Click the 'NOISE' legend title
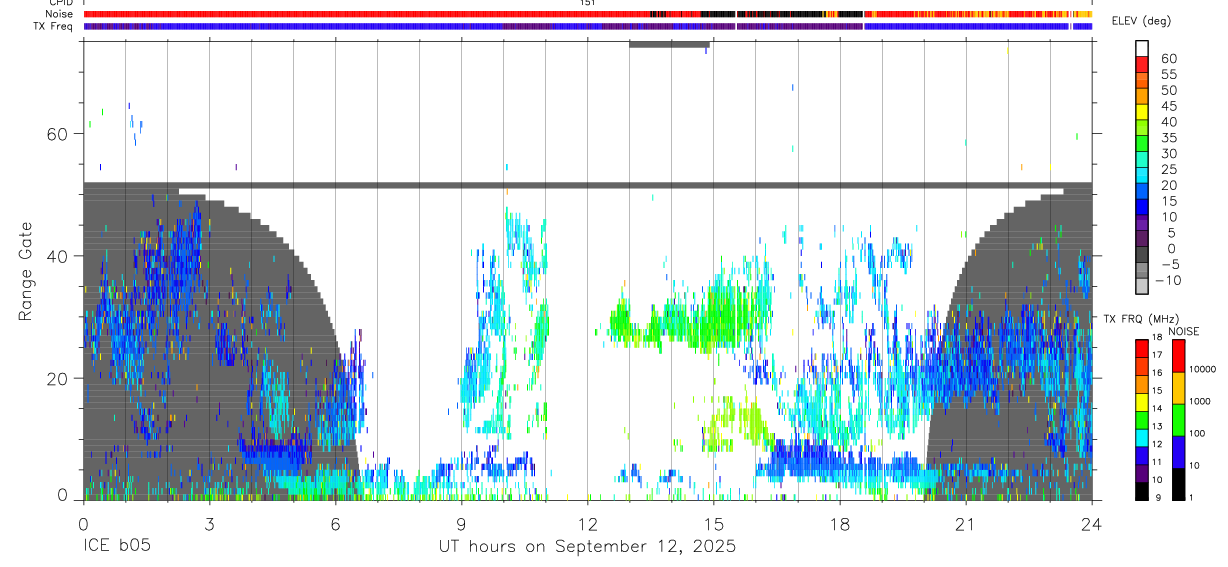The height and width of the screenshot is (567, 1228). point(1183,331)
